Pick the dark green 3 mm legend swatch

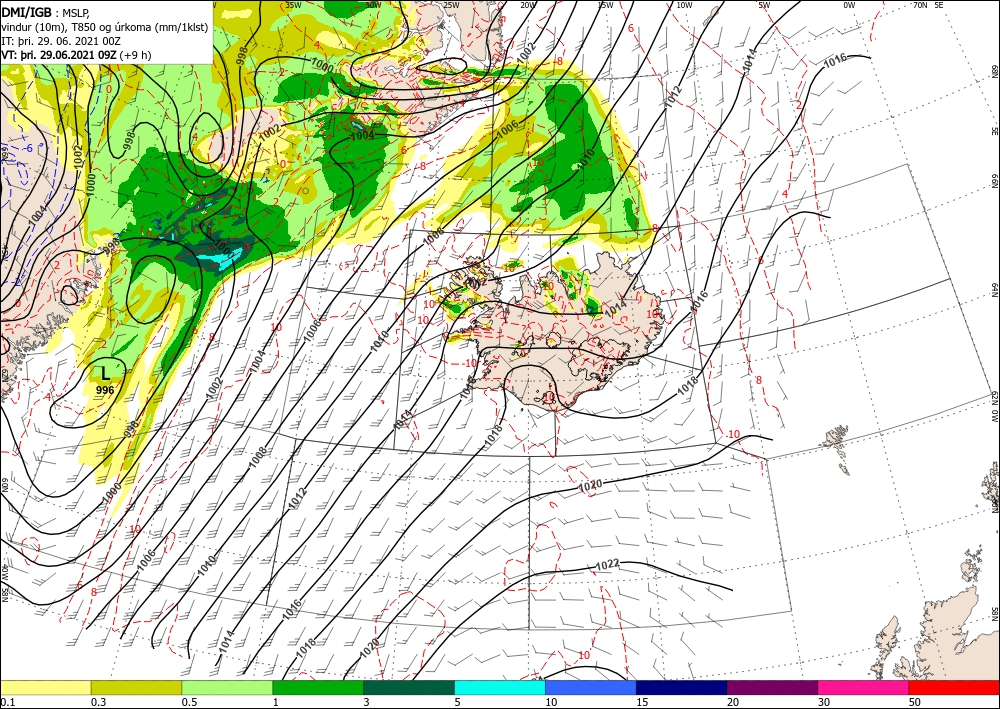pyautogui.click(x=409, y=687)
